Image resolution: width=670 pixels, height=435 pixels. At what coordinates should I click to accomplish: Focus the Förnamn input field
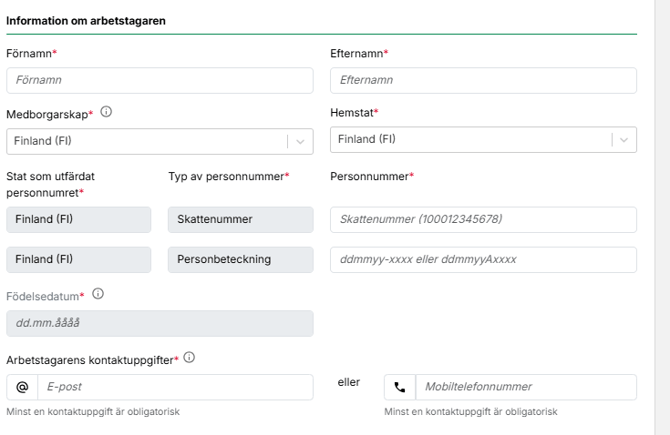tap(160, 80)
